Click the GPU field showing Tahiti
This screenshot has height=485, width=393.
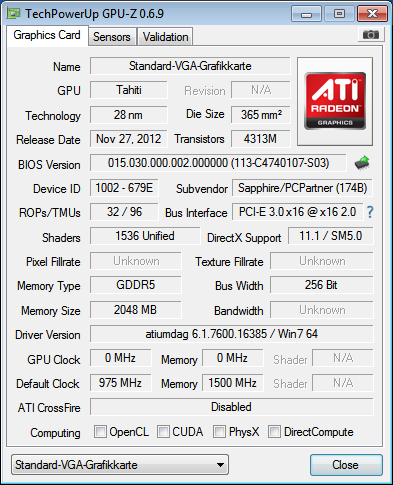[x=129, y=90]
